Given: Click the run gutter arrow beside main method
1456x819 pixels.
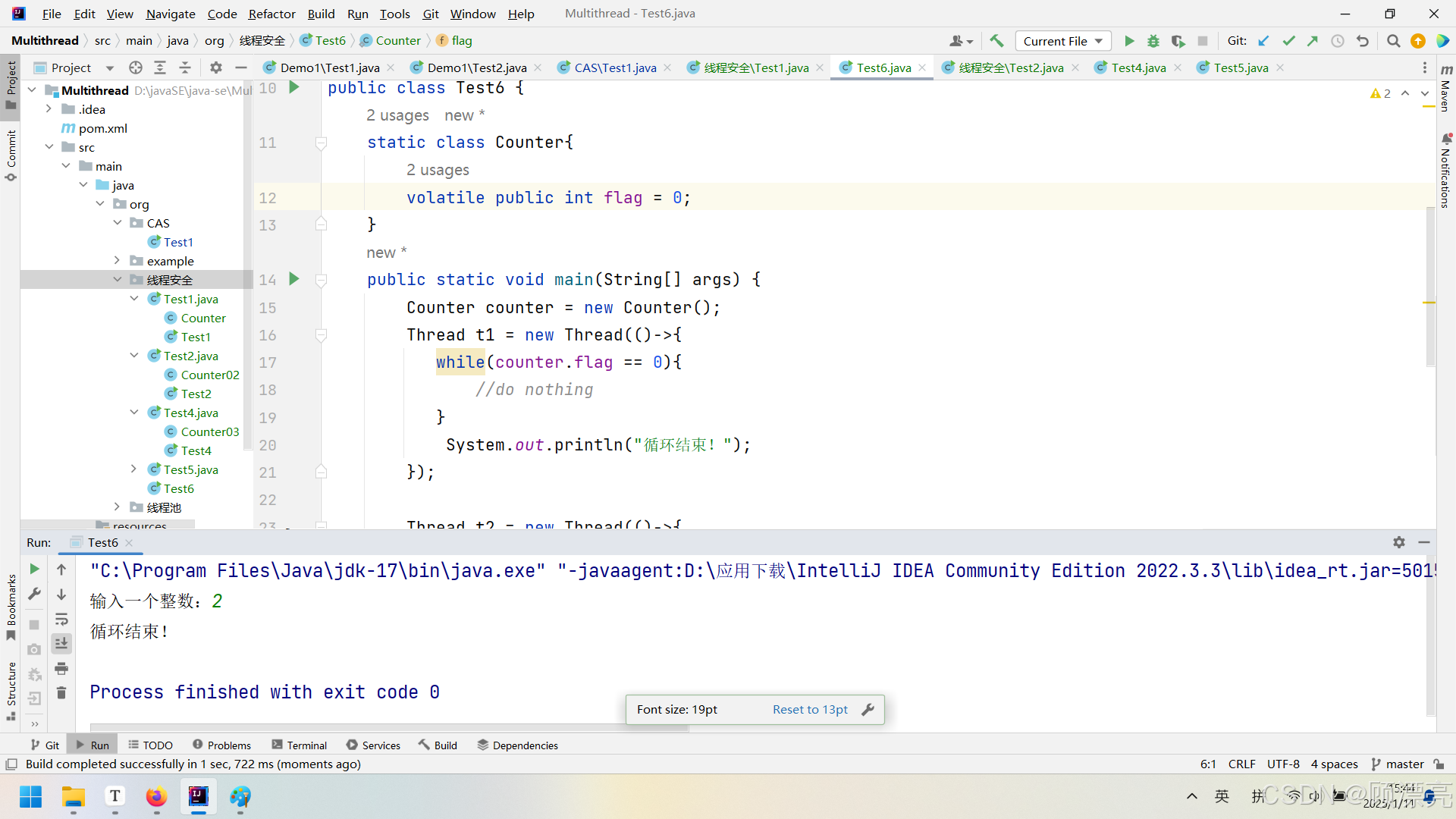Looking at the screenshot, I should point(294,279).
